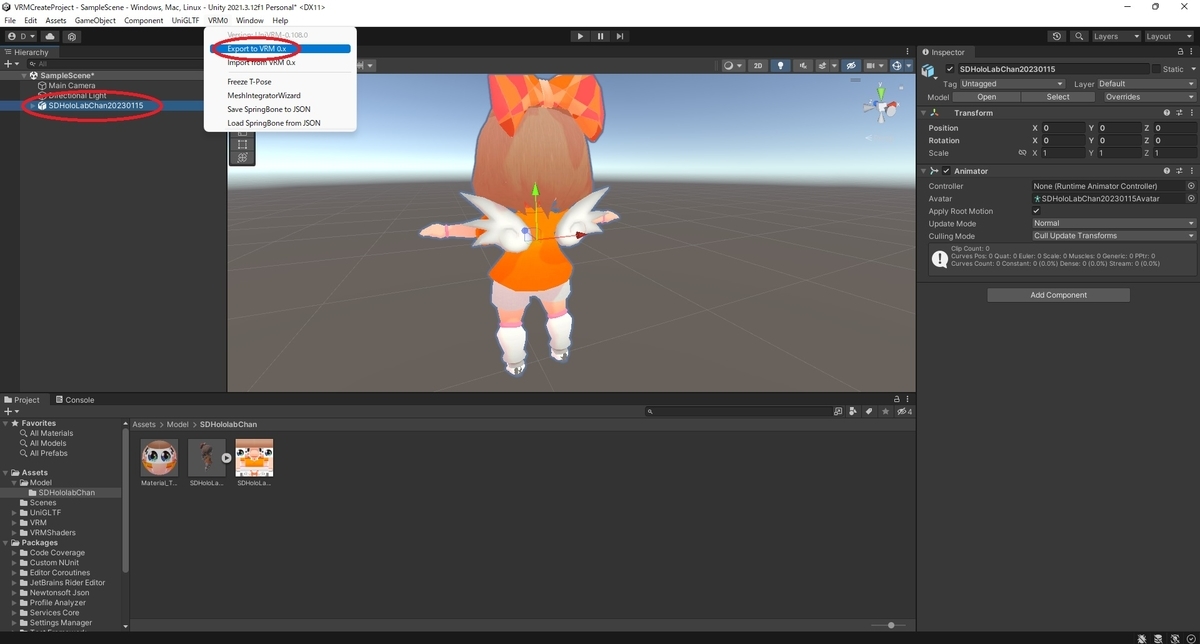Toggle scene lighting bulb icon

tap(780, 66)
